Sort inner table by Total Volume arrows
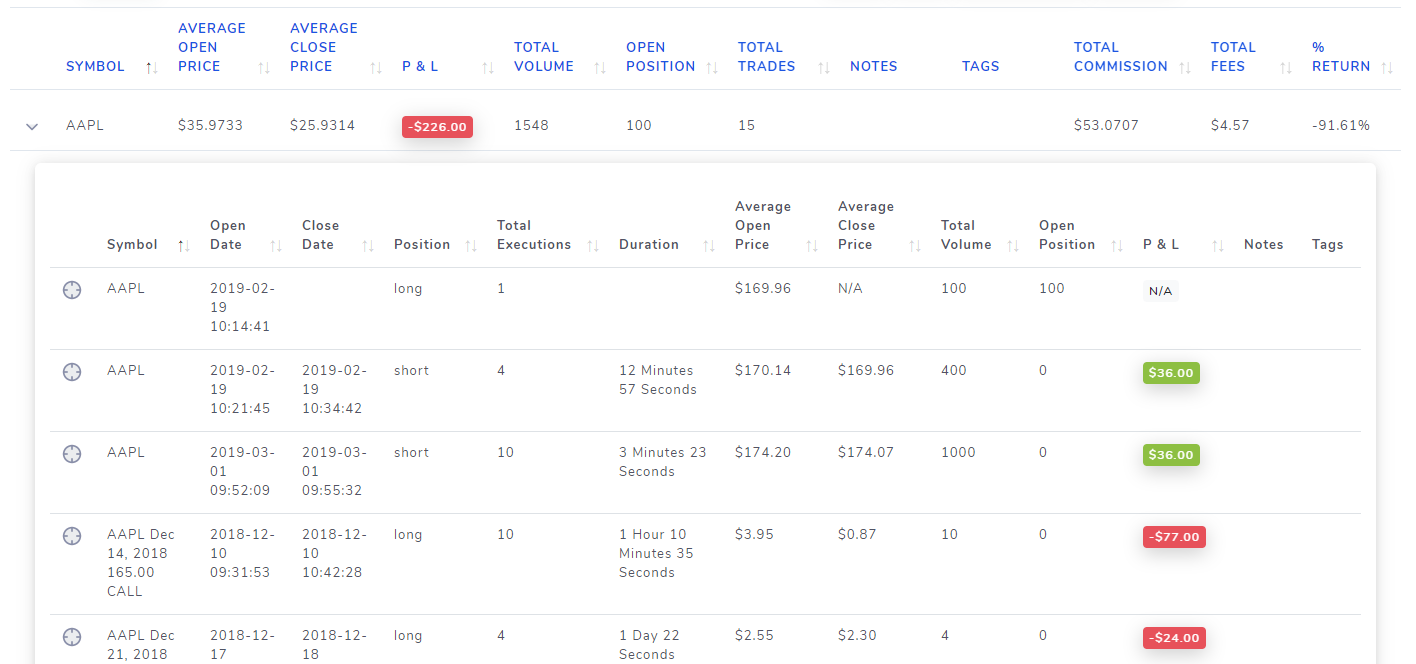Viewport: 1416px width, 664px height. click(1012, 245)
